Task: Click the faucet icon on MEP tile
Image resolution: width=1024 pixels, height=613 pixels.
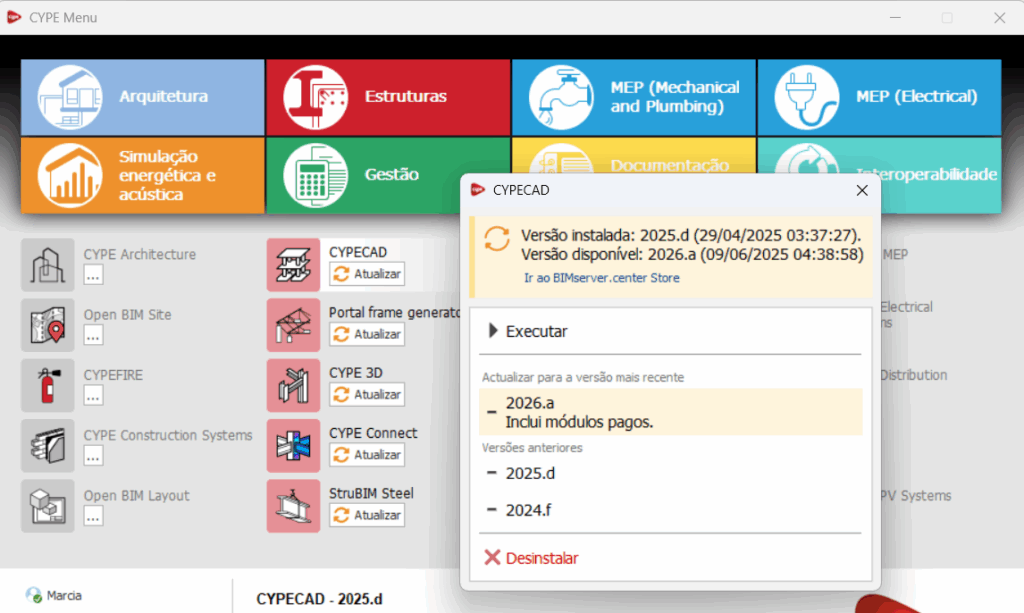Action: [561, 97]
